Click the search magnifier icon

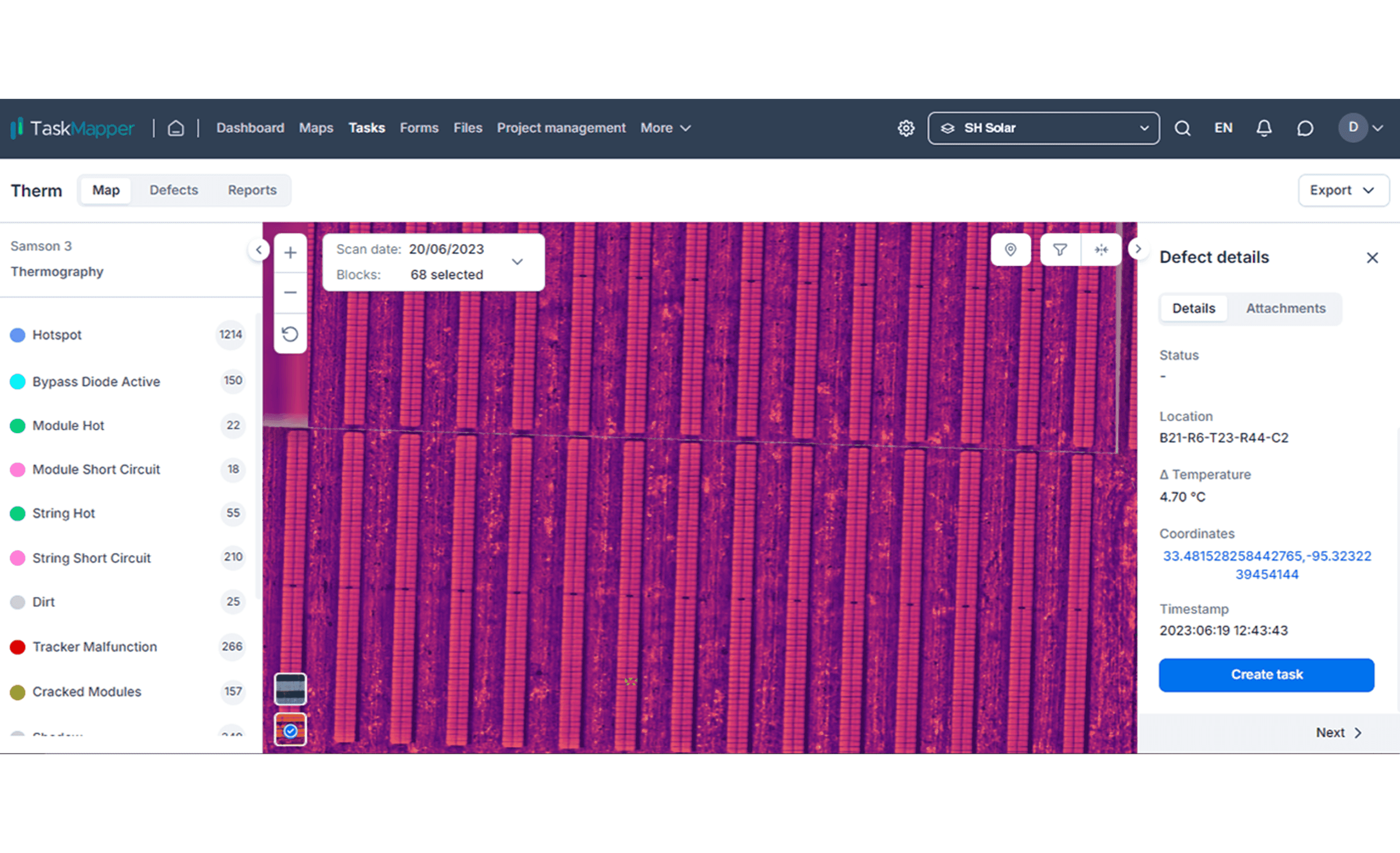(1182, 128)
